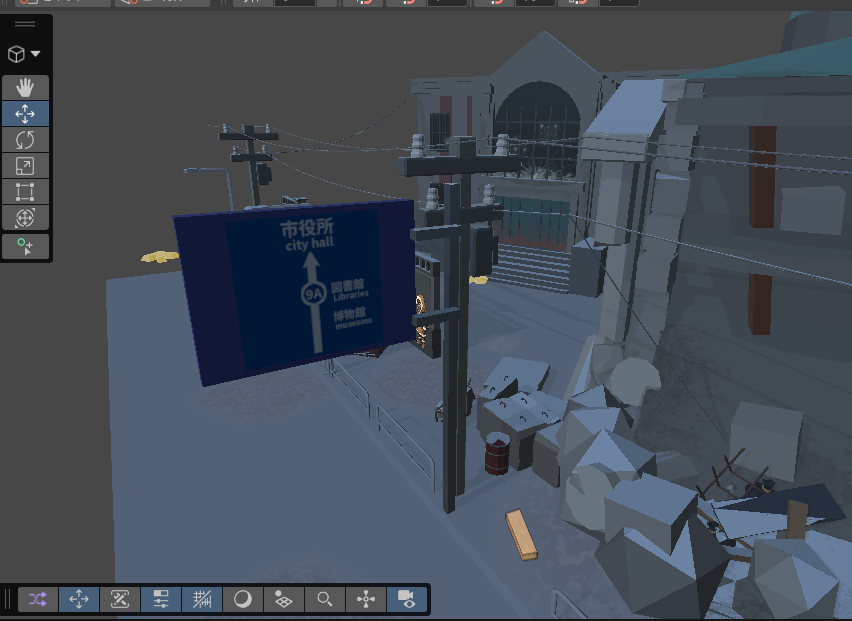This screenshot has height=621, width=852.
Task: Select the blue city hall road sign
Action: [296, 291]
